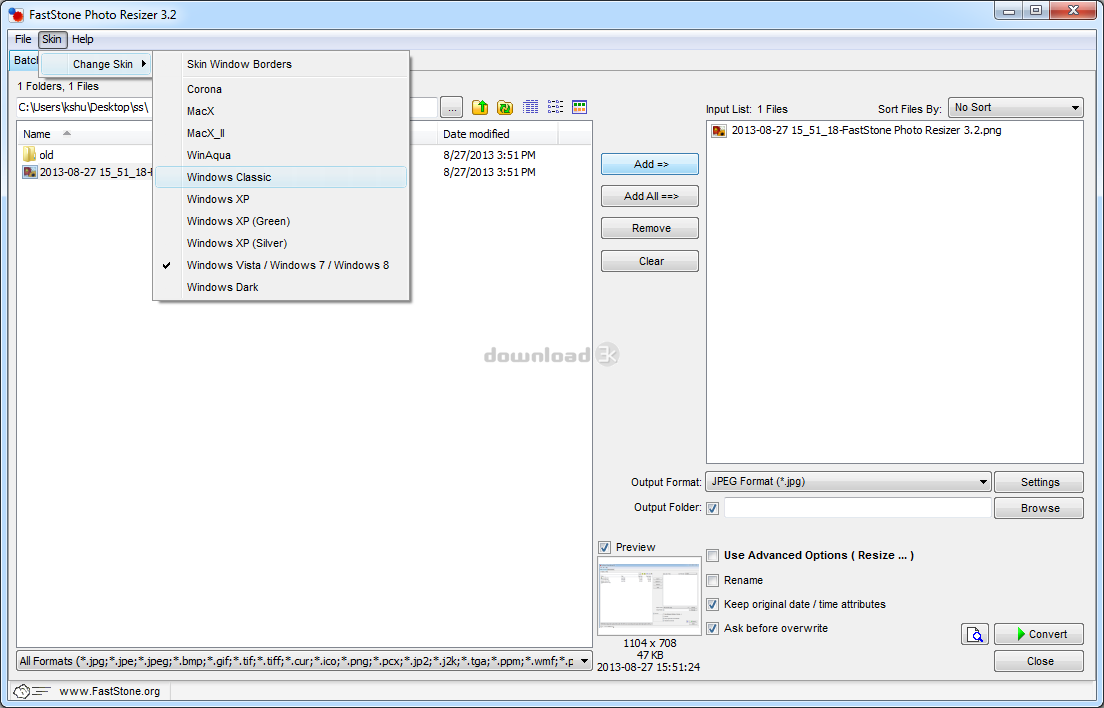Enable the Rename checkbox
The image size is (1104, 708).
pyautogui.click(x=713, y=580)
